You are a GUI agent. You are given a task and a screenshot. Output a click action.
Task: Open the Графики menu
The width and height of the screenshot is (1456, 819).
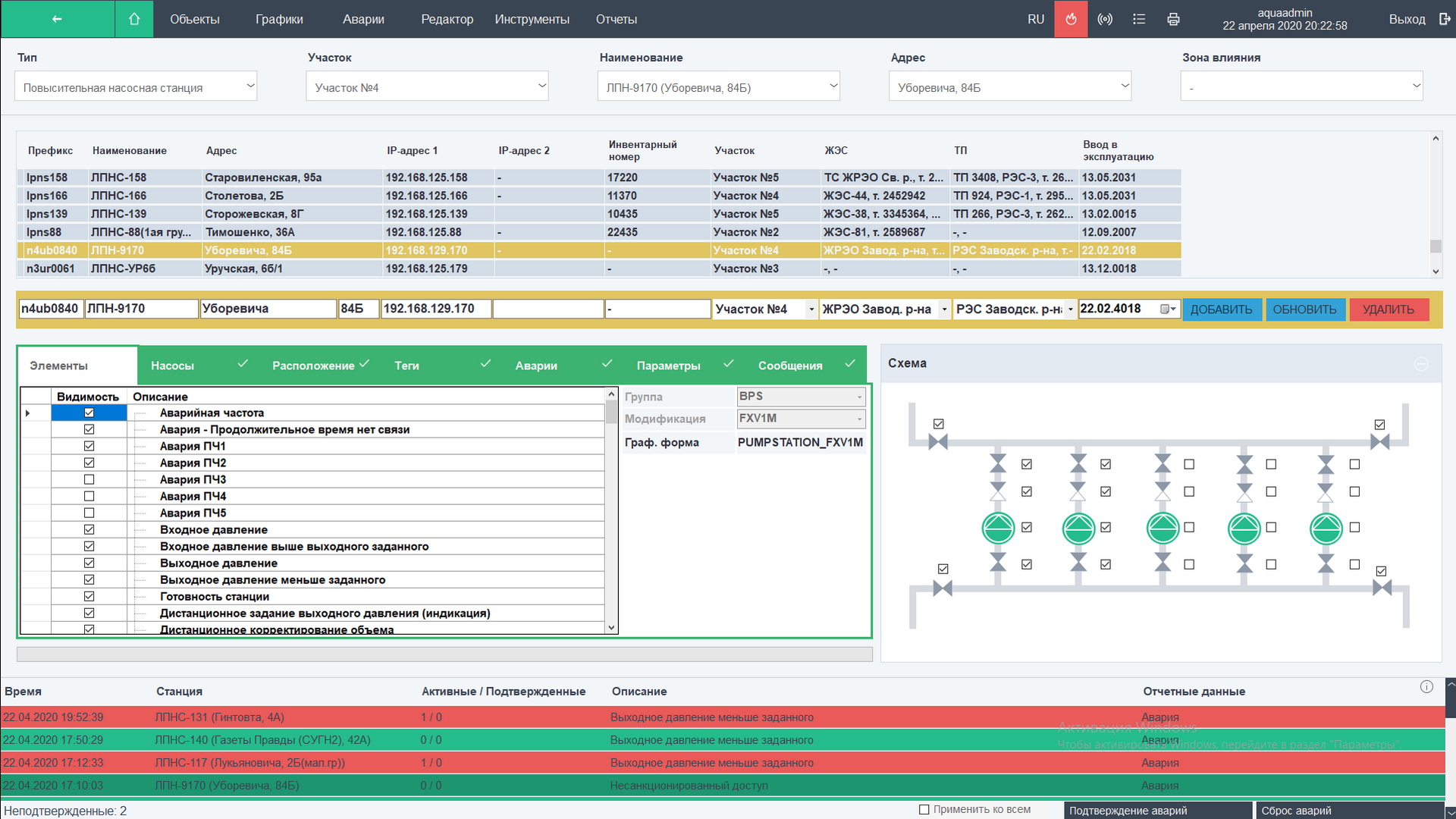pyautogui.click(x=279, y=19)
